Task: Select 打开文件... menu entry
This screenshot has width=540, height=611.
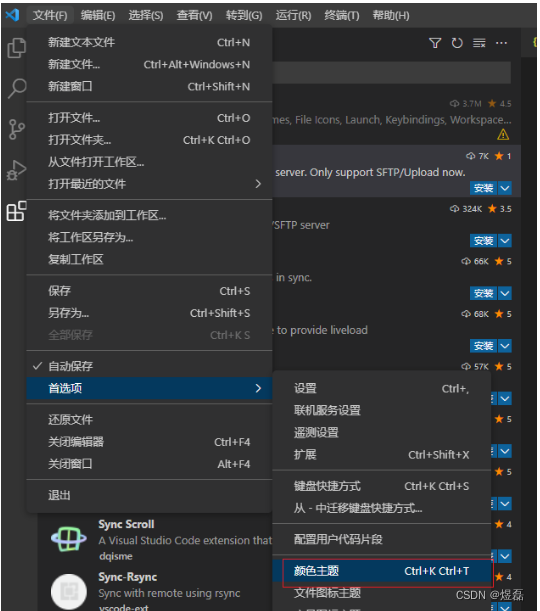Action: [x=149, y=118]
